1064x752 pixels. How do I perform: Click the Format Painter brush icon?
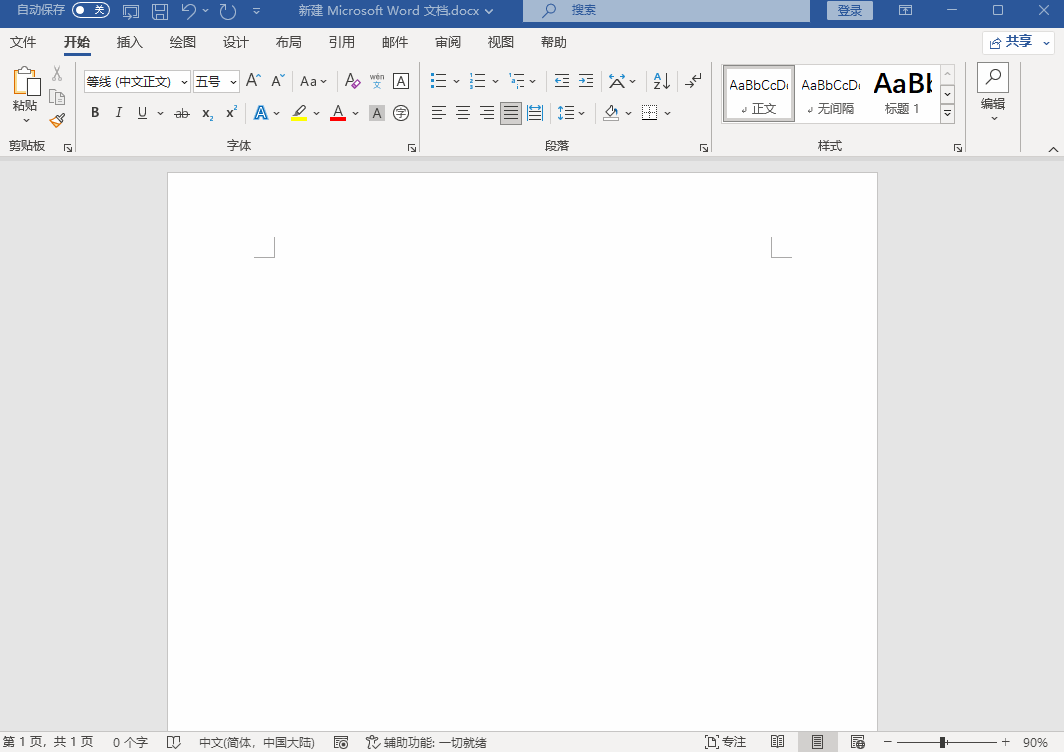pos(57,120)
